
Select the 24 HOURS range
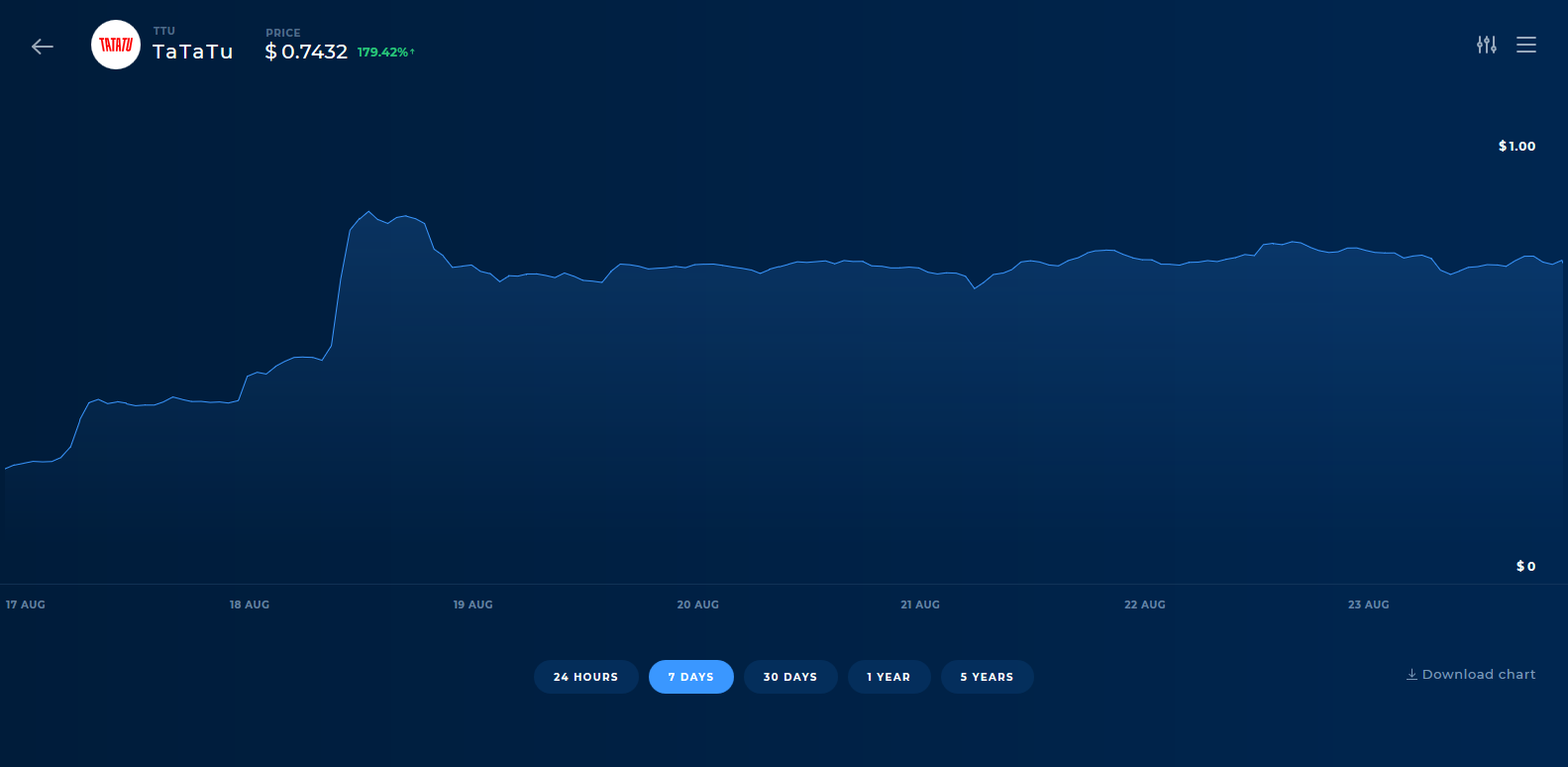click(586, 677)
